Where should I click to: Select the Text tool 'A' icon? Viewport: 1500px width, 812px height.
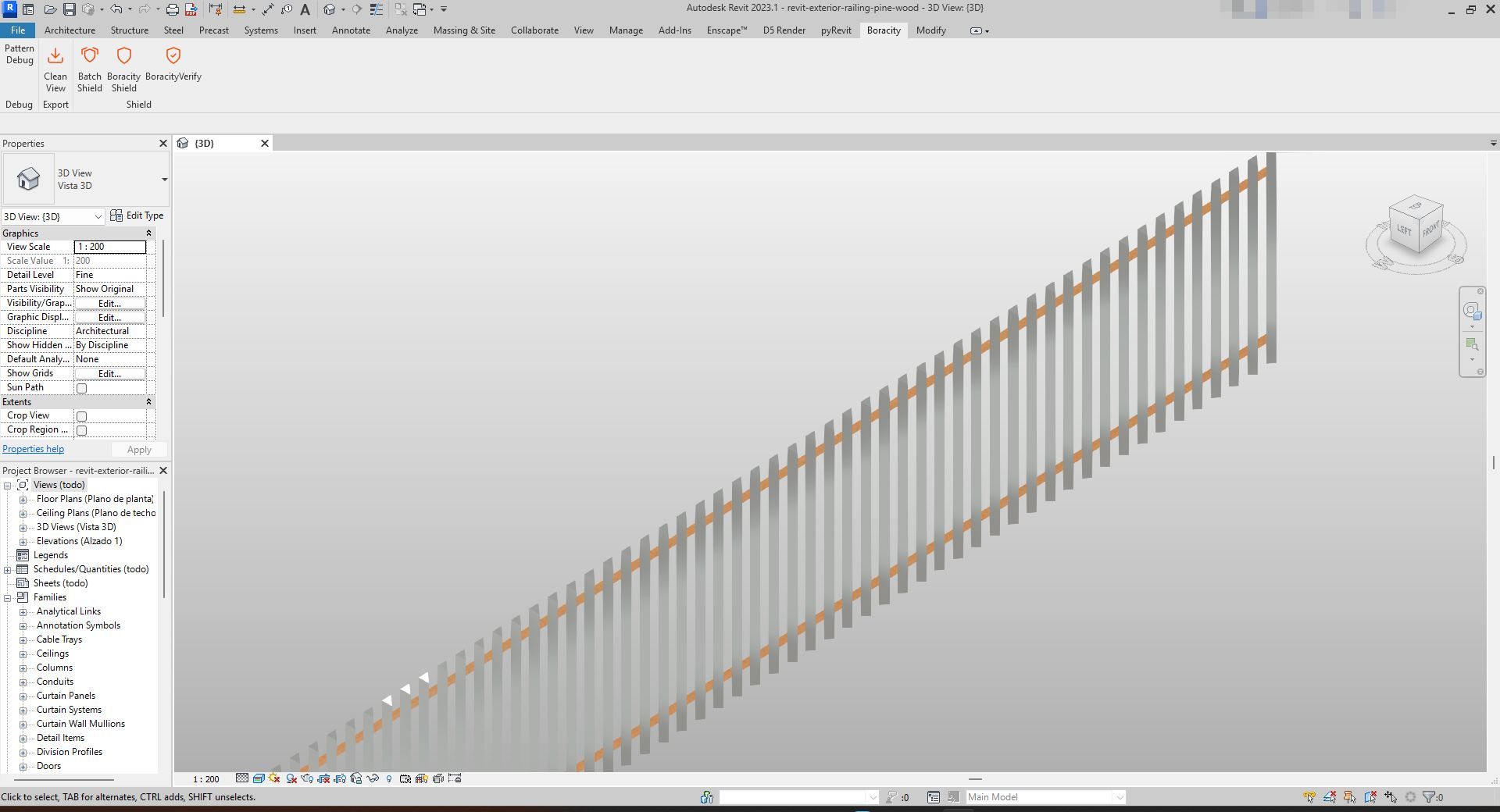pyautogui.click(x=305, y=9)
